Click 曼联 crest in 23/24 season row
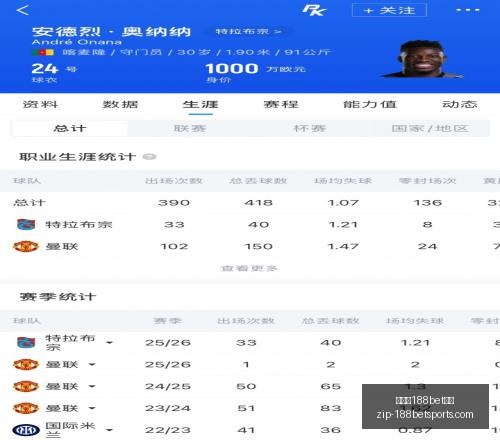Screen dimensions: 500x440 pos(26,408)
